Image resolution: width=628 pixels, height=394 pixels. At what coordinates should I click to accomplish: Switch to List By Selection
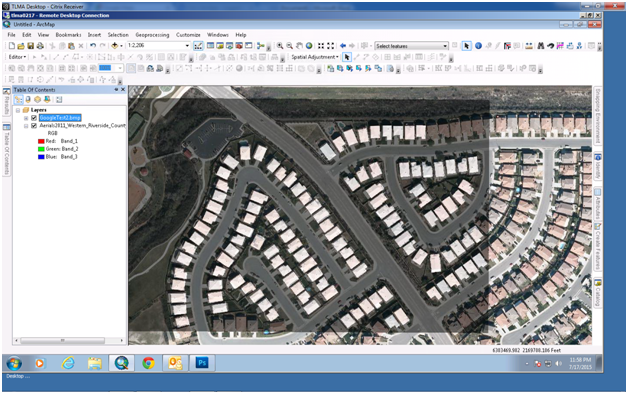(47, 99)
